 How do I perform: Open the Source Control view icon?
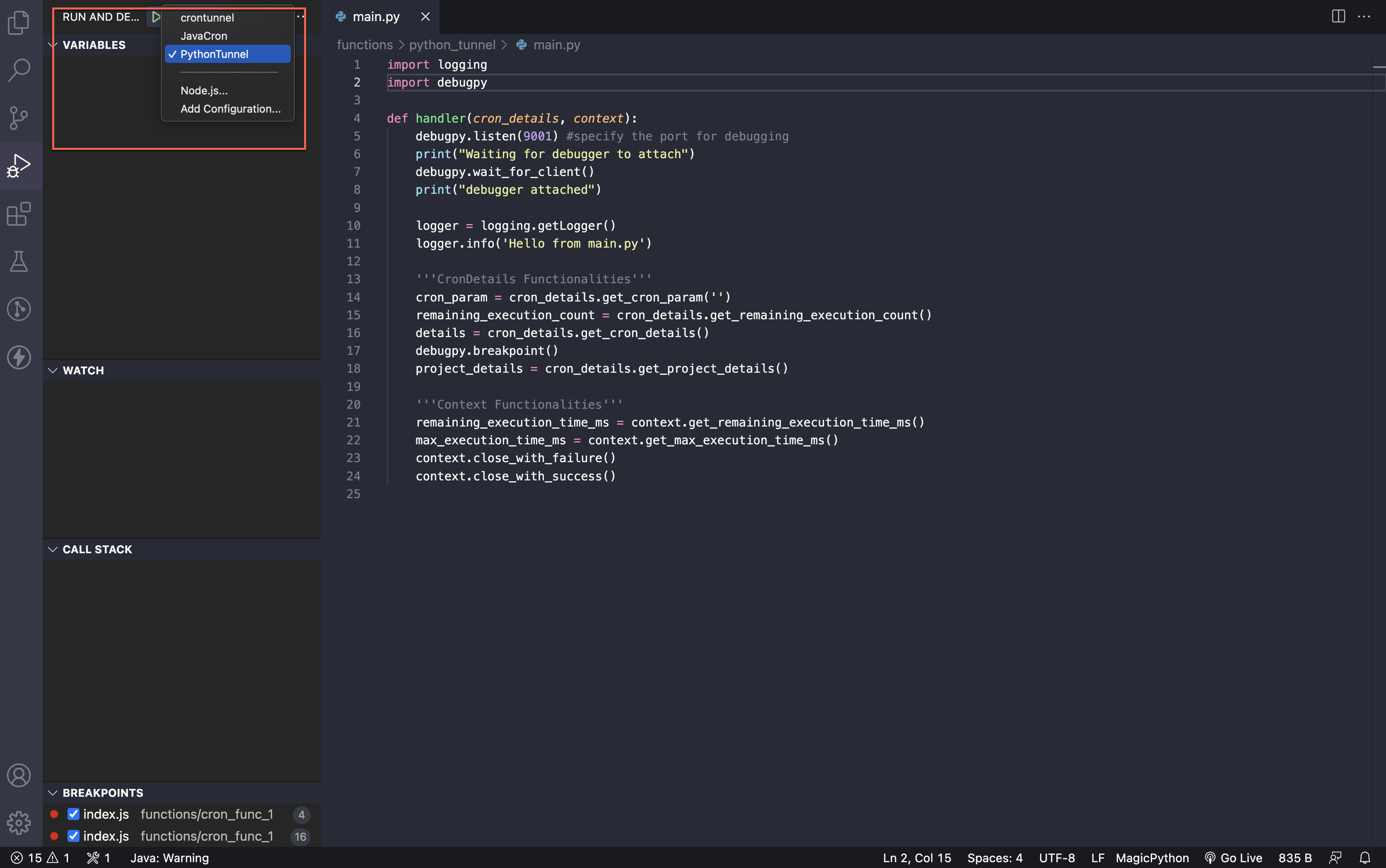point(19,118)
